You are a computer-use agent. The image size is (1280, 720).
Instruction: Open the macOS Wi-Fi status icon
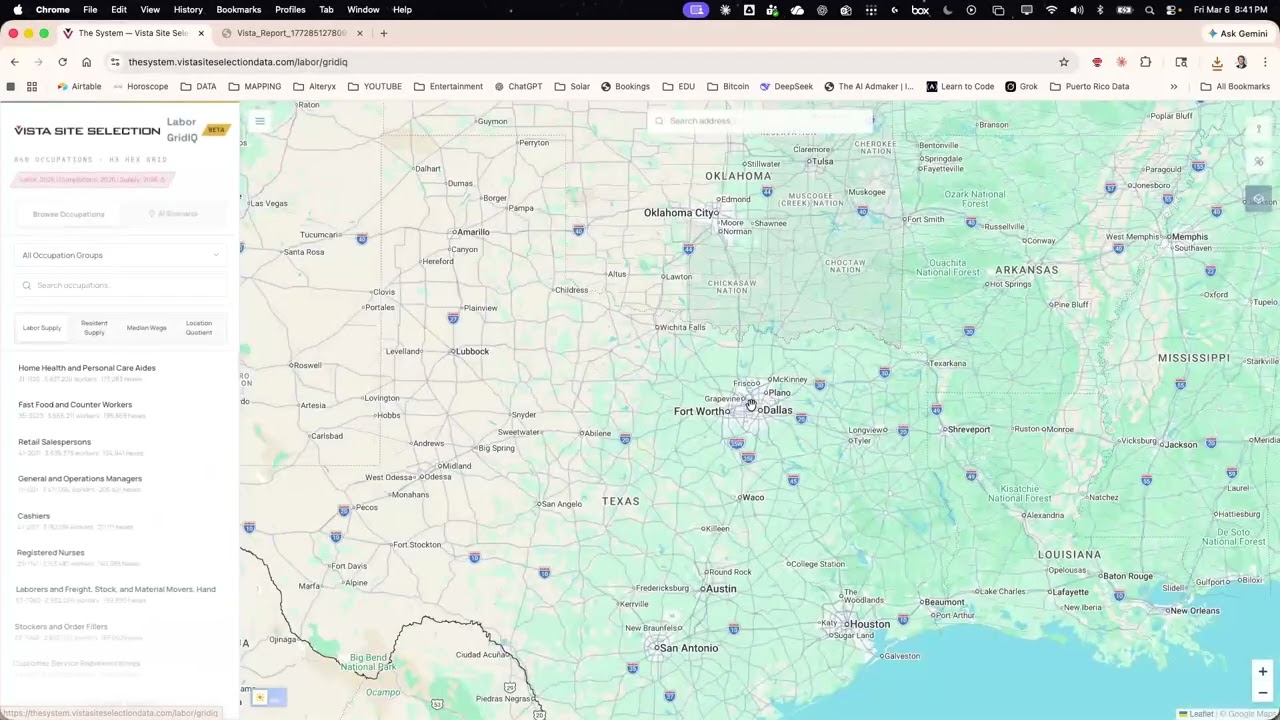1051,9
